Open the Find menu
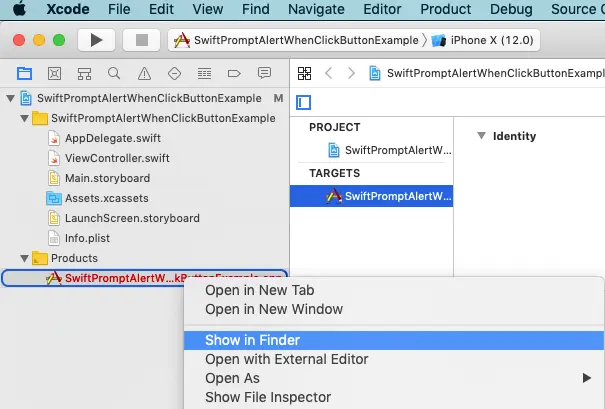 click(x=255, y=9)
